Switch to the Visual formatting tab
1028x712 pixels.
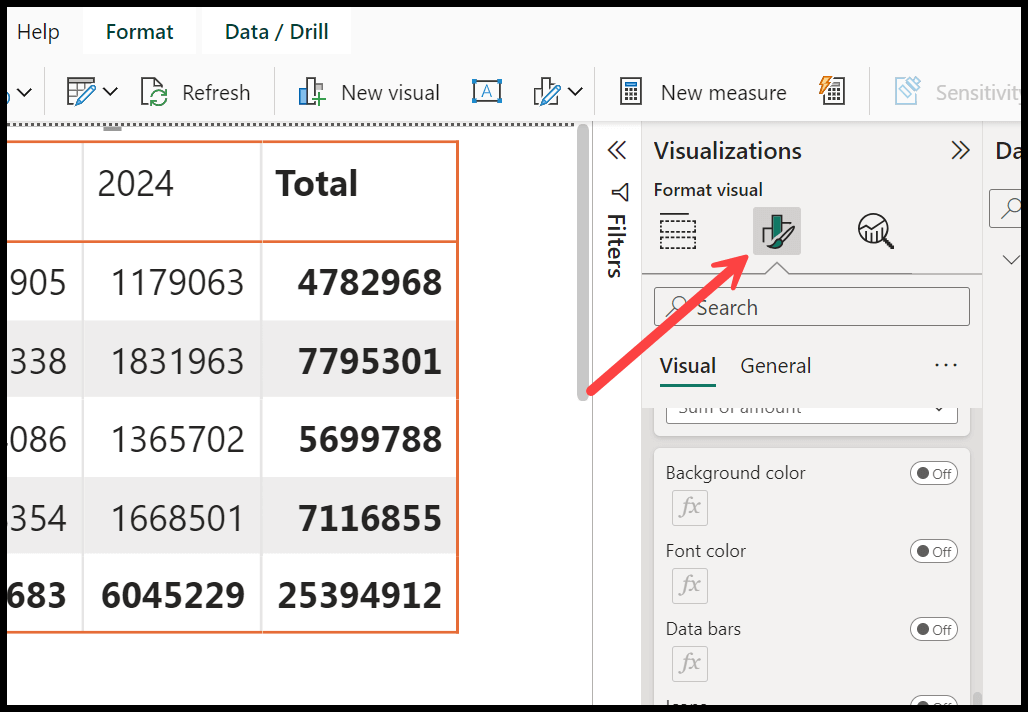(x=687, y=365)
